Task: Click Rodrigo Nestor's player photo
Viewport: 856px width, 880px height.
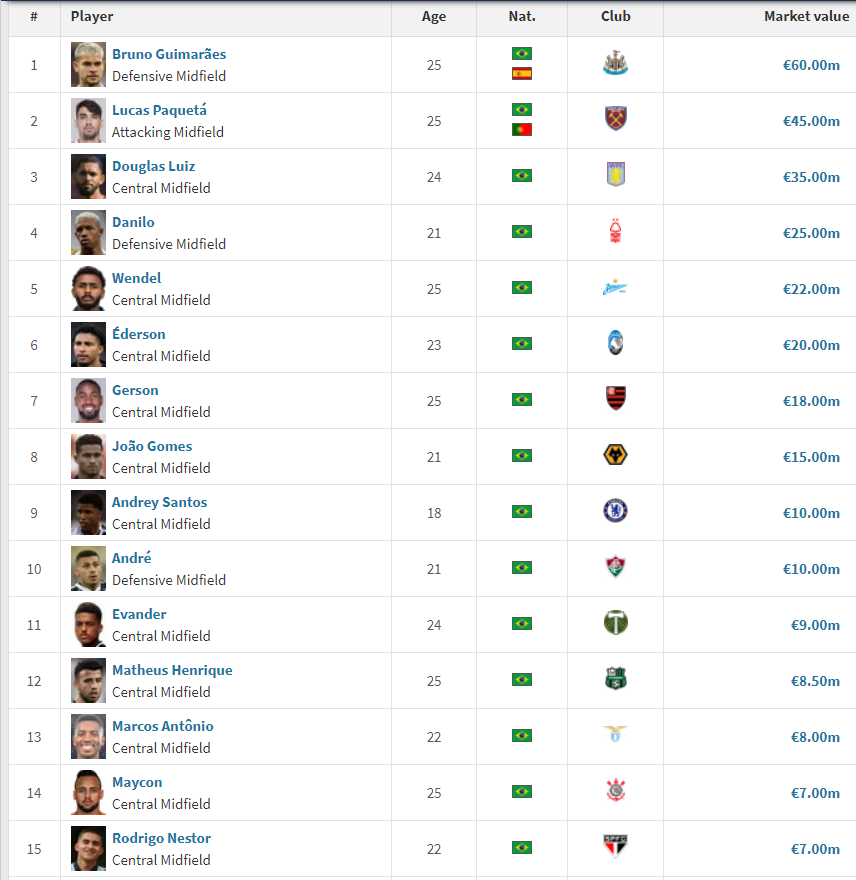Action: coord(88,848)
